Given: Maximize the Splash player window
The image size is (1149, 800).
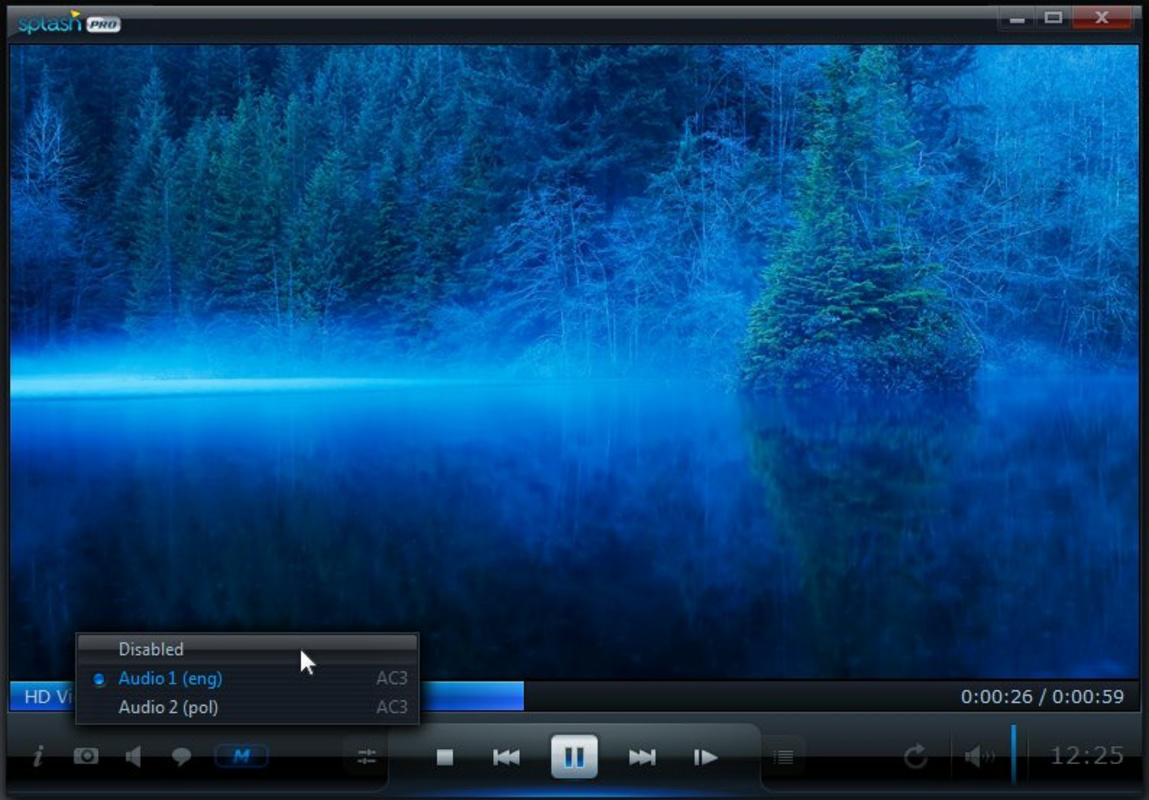Looking at the screenshot, I should [x=1053, y=18].
